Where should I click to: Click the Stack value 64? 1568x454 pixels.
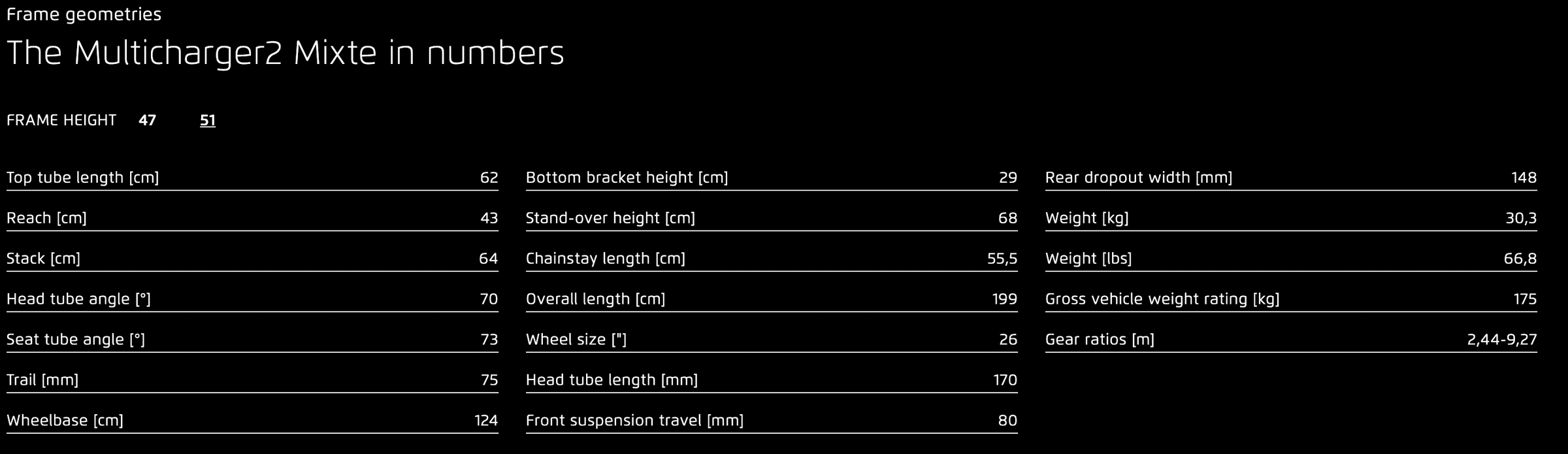click(488, 259)
